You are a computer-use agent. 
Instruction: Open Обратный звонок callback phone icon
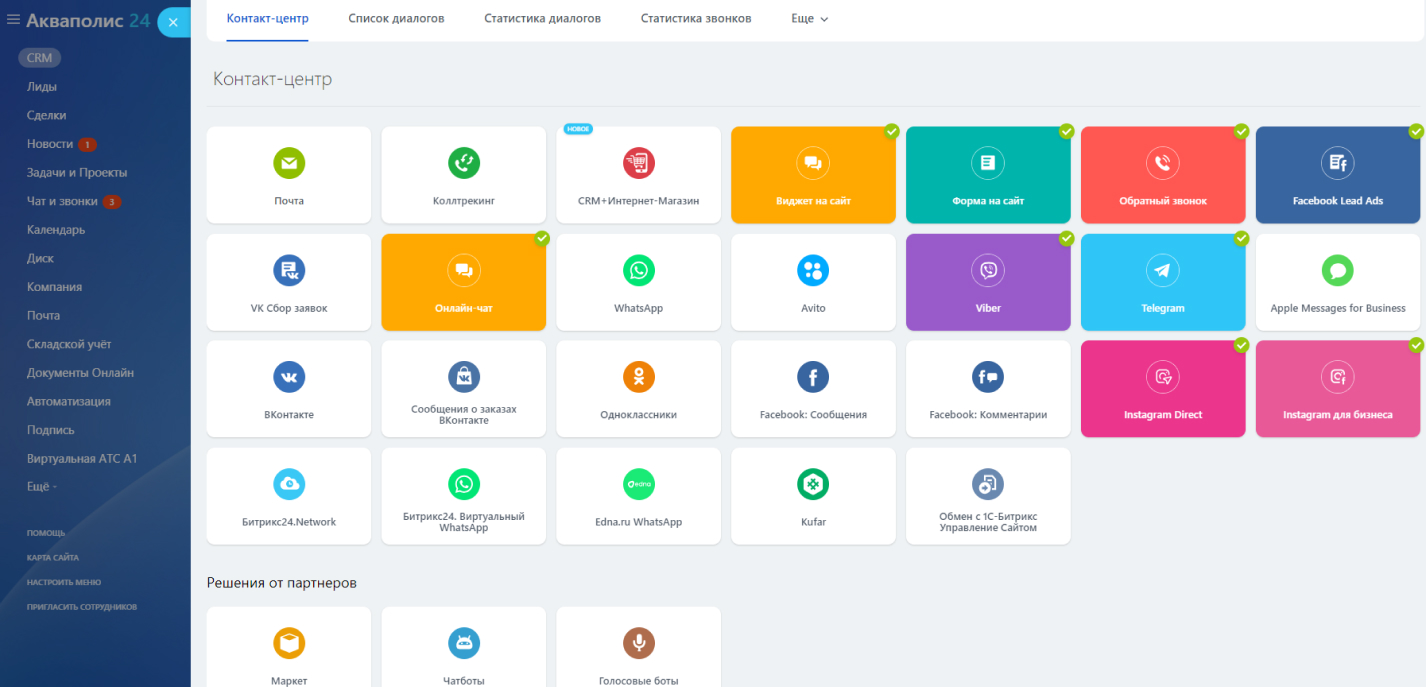click(1163, 162)
